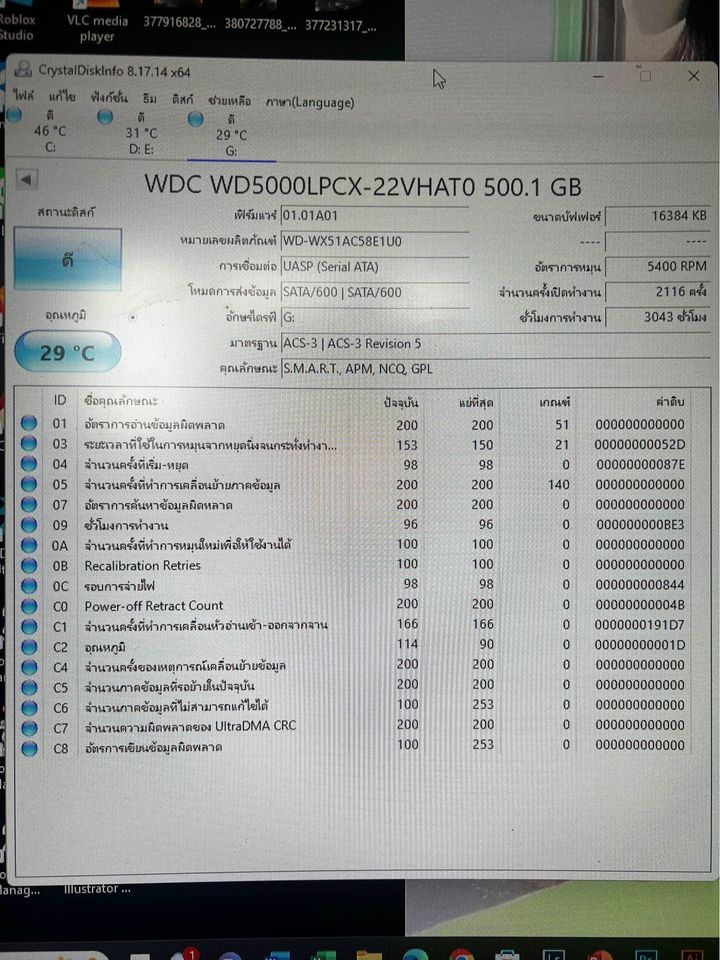
Task: Click status circle for attribute ID 05
Action: [x=29, y=485]
